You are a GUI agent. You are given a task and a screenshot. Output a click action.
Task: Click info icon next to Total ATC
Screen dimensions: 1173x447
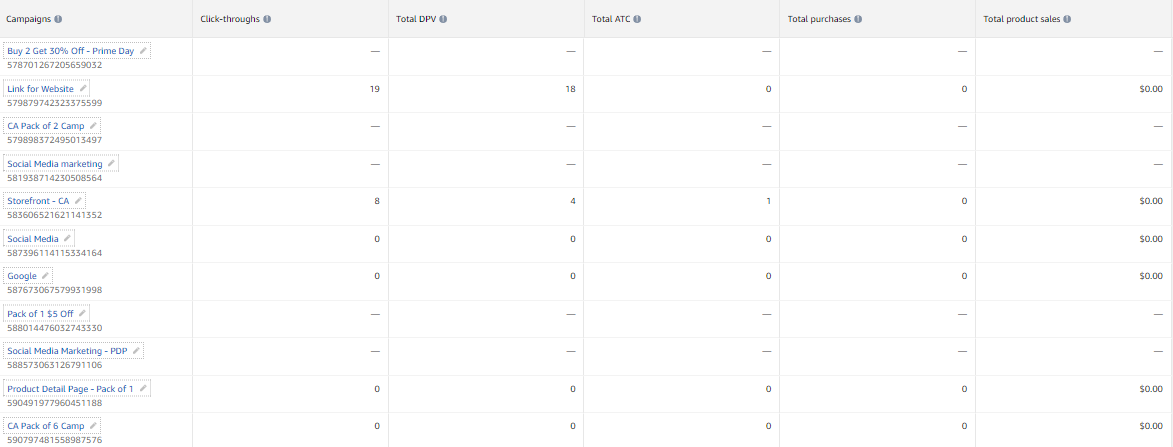point(637,19)
